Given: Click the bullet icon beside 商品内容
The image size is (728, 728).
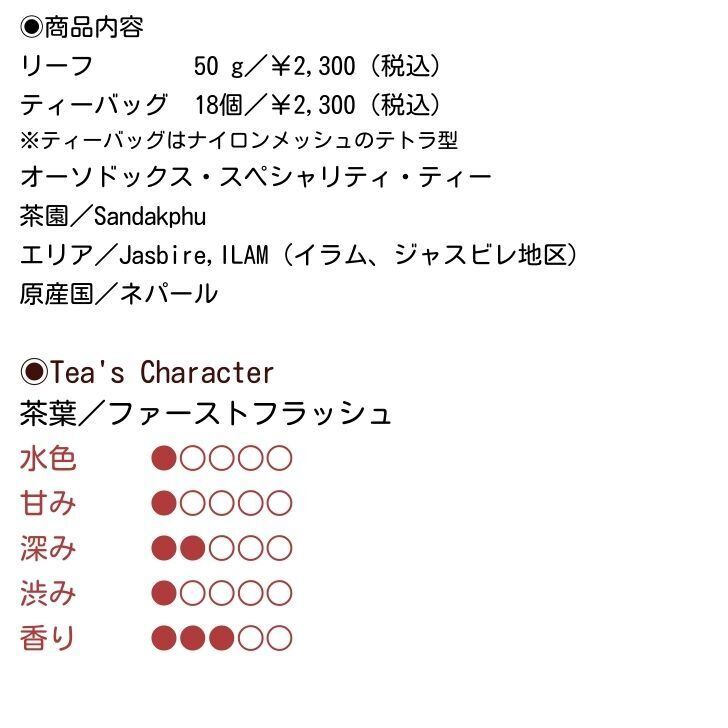Looking at the screenshot, I should 31,27.
